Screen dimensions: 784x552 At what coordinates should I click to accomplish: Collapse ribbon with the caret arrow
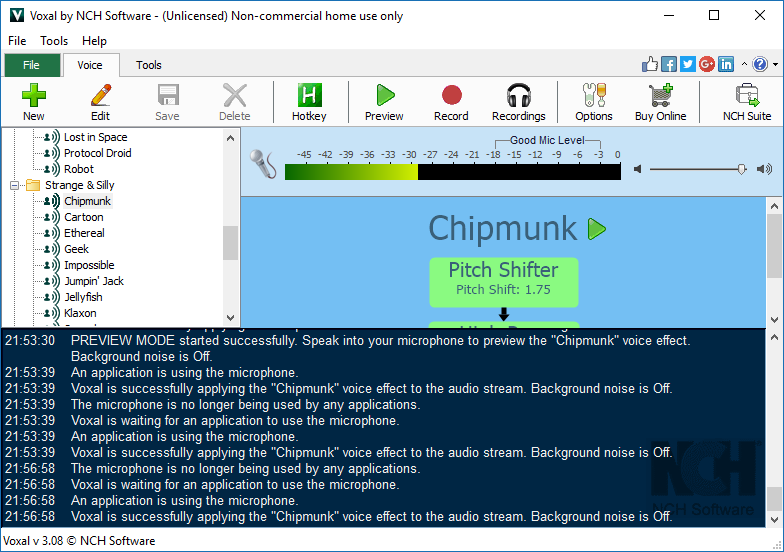coord(744,64)
